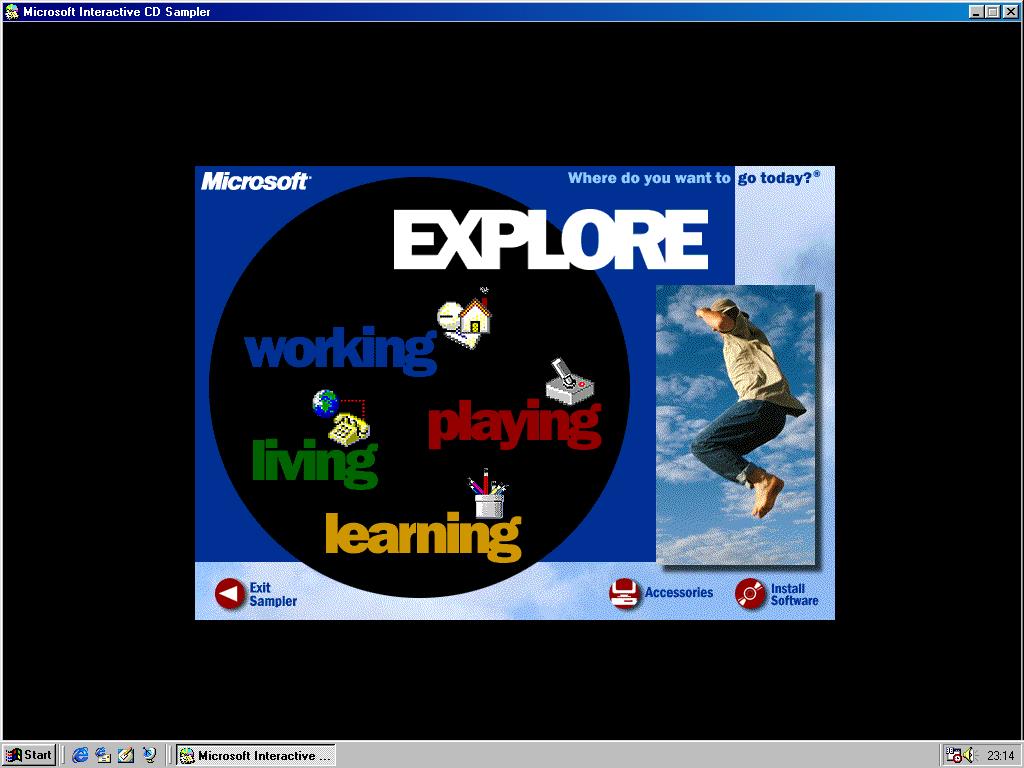Open the View Channels quick launch icon
The image size is (1024, 768).
click(x=150, y=755)
